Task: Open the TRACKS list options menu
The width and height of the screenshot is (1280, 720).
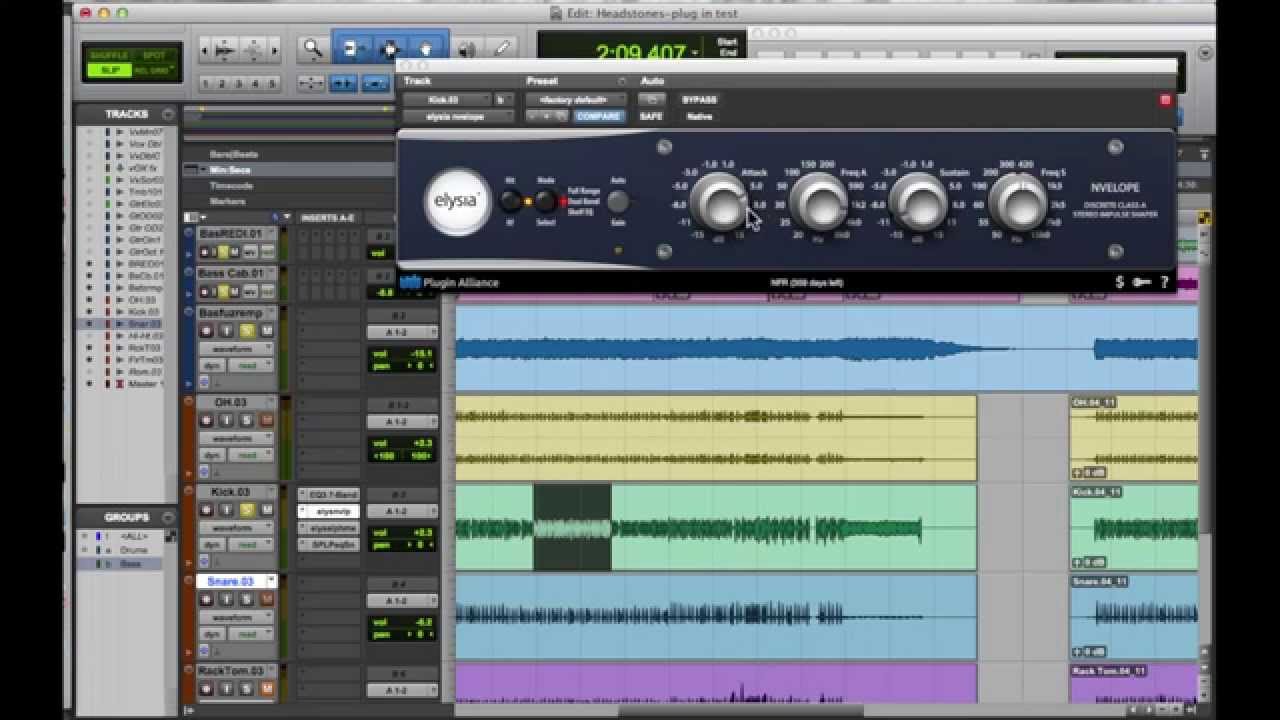Action: (168, 114)
